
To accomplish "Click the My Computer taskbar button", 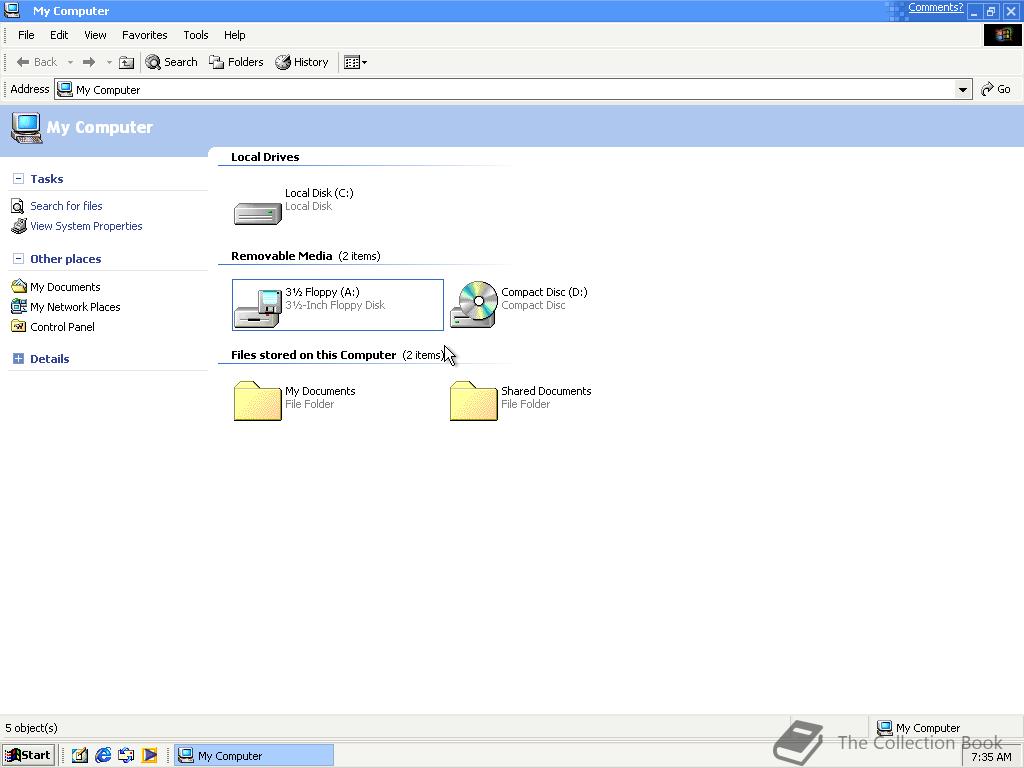I will tap(253, 756).
